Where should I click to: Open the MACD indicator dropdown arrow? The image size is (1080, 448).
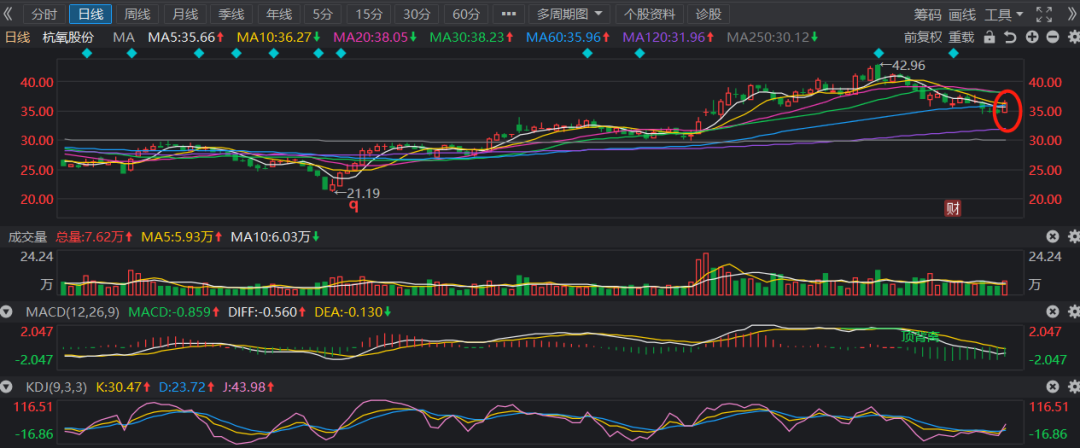[x=10, y=312]
